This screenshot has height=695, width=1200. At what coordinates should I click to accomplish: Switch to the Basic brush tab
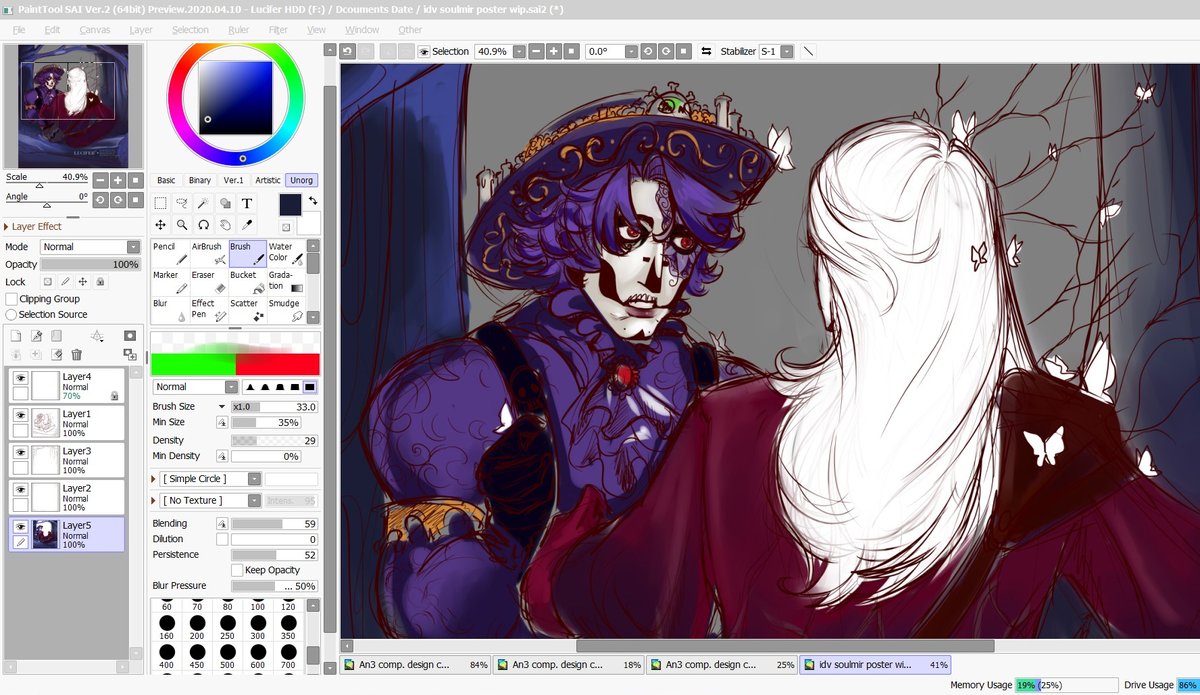[166, 180]
